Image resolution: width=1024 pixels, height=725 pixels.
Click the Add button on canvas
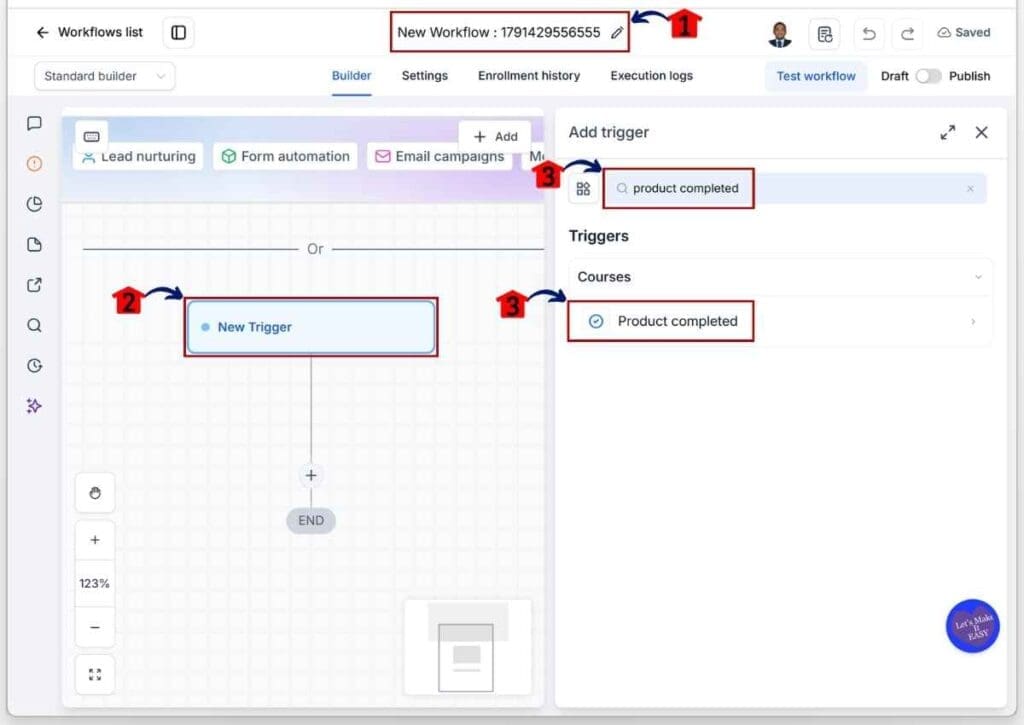495,137
